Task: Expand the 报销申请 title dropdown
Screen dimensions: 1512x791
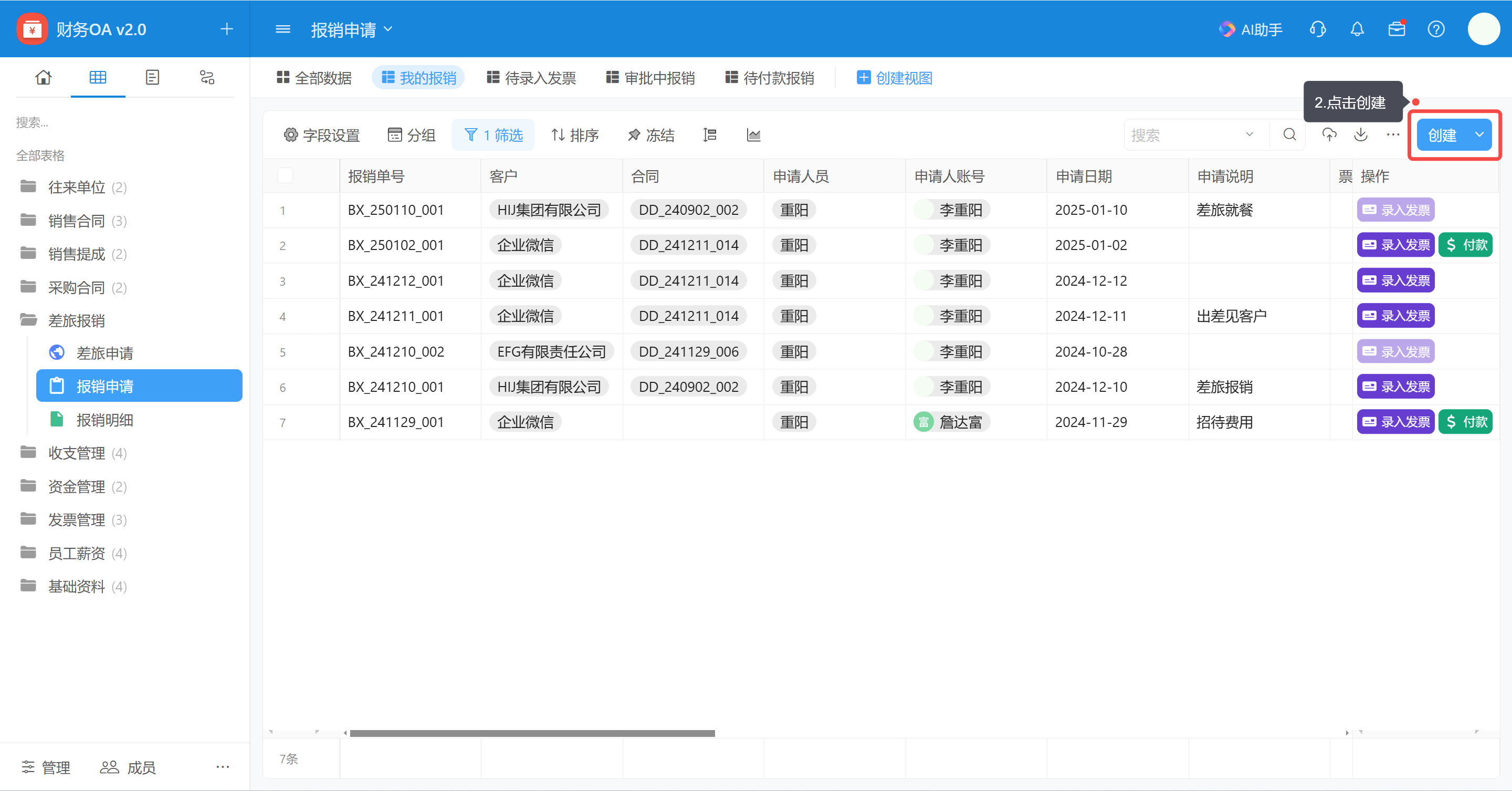Action: pos(388,29)
